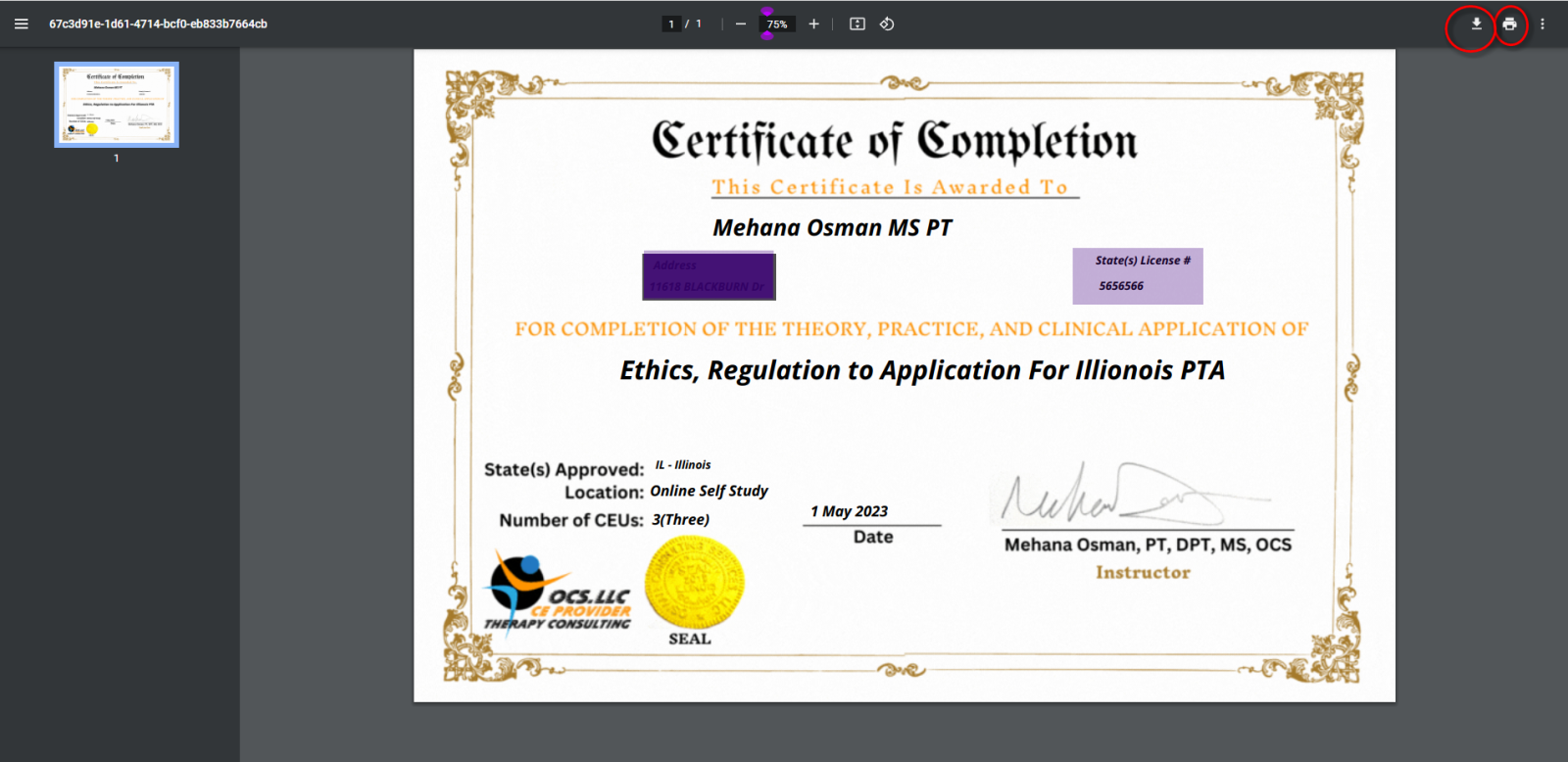Screen dimensions: 1568x762
Task: Rotate the document counterclockwise
Action: (x=887, y=24)
